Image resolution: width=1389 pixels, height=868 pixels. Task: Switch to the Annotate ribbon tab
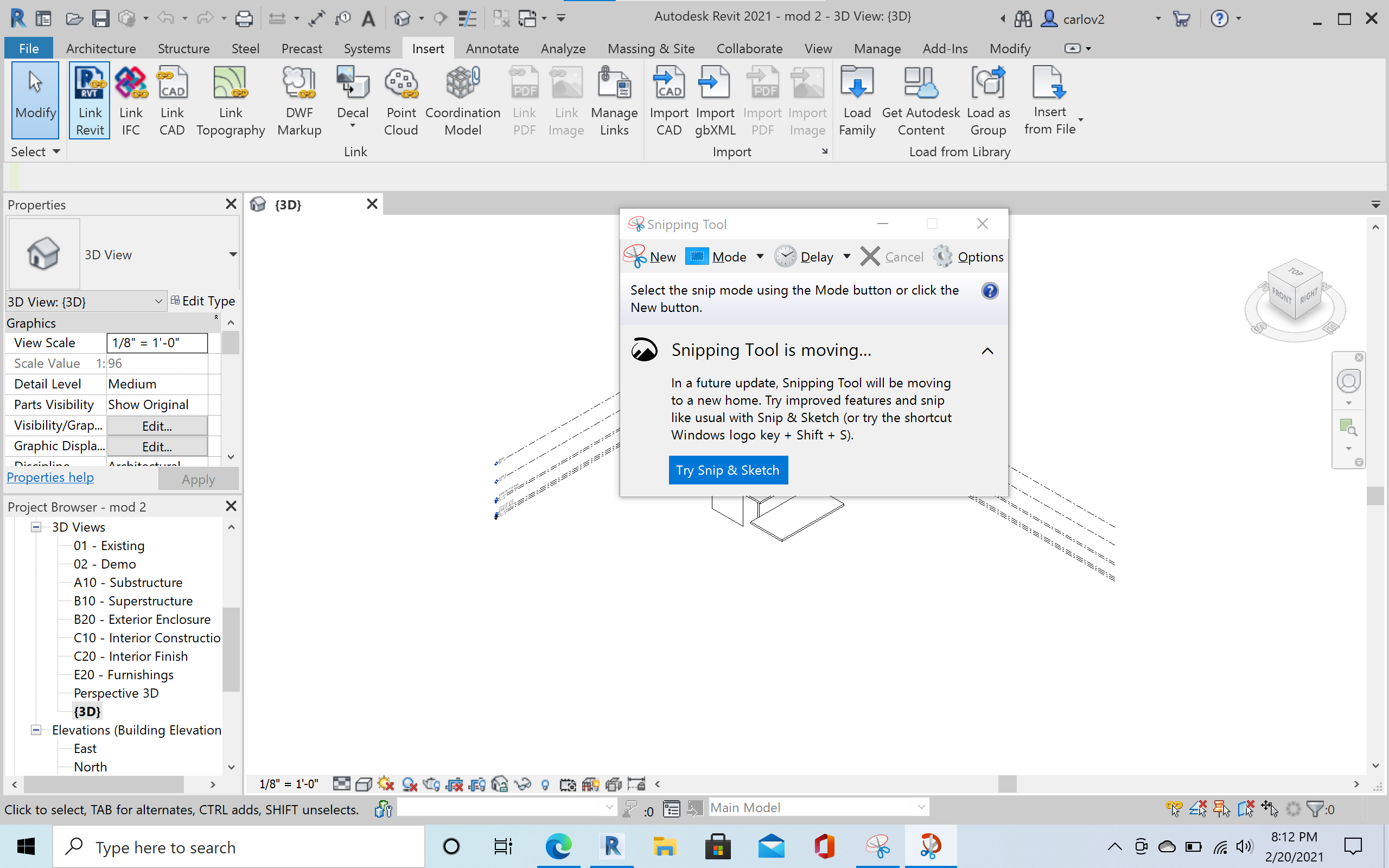[x=492, y=48]
